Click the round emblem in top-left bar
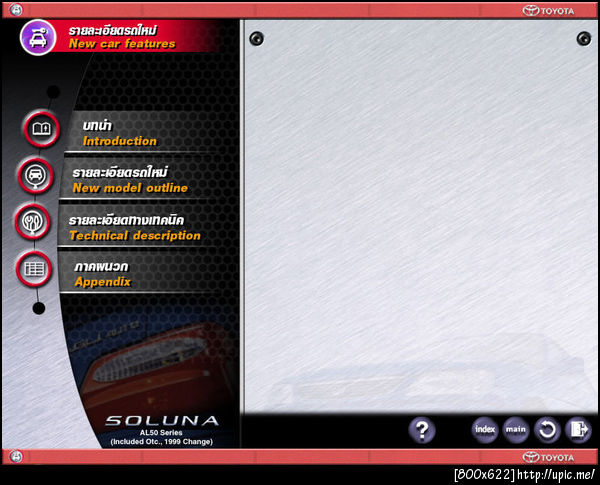The width and height of the screenshot is (600, 485). click(x=16, y=10)
